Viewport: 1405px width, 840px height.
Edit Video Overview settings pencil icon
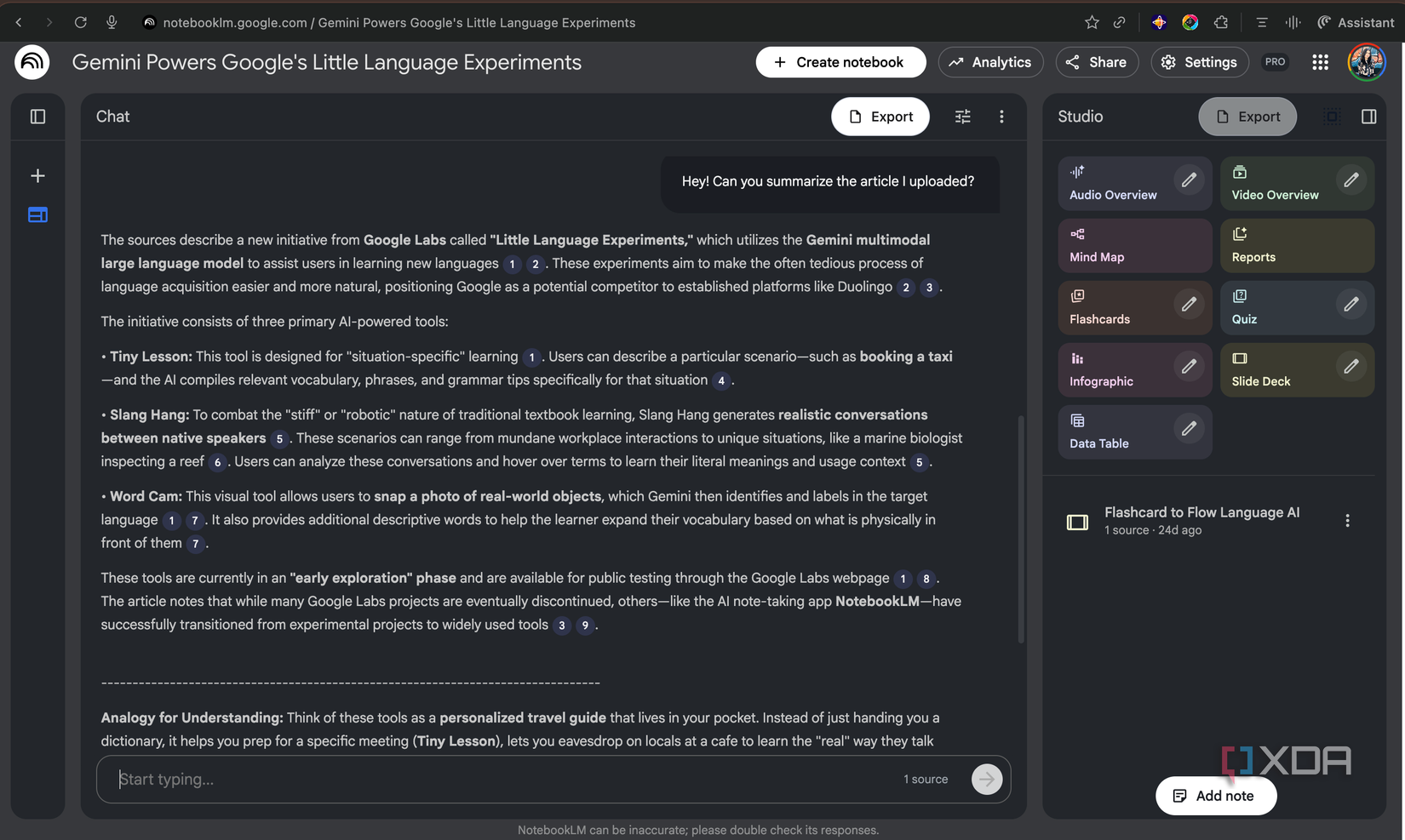1351,180
